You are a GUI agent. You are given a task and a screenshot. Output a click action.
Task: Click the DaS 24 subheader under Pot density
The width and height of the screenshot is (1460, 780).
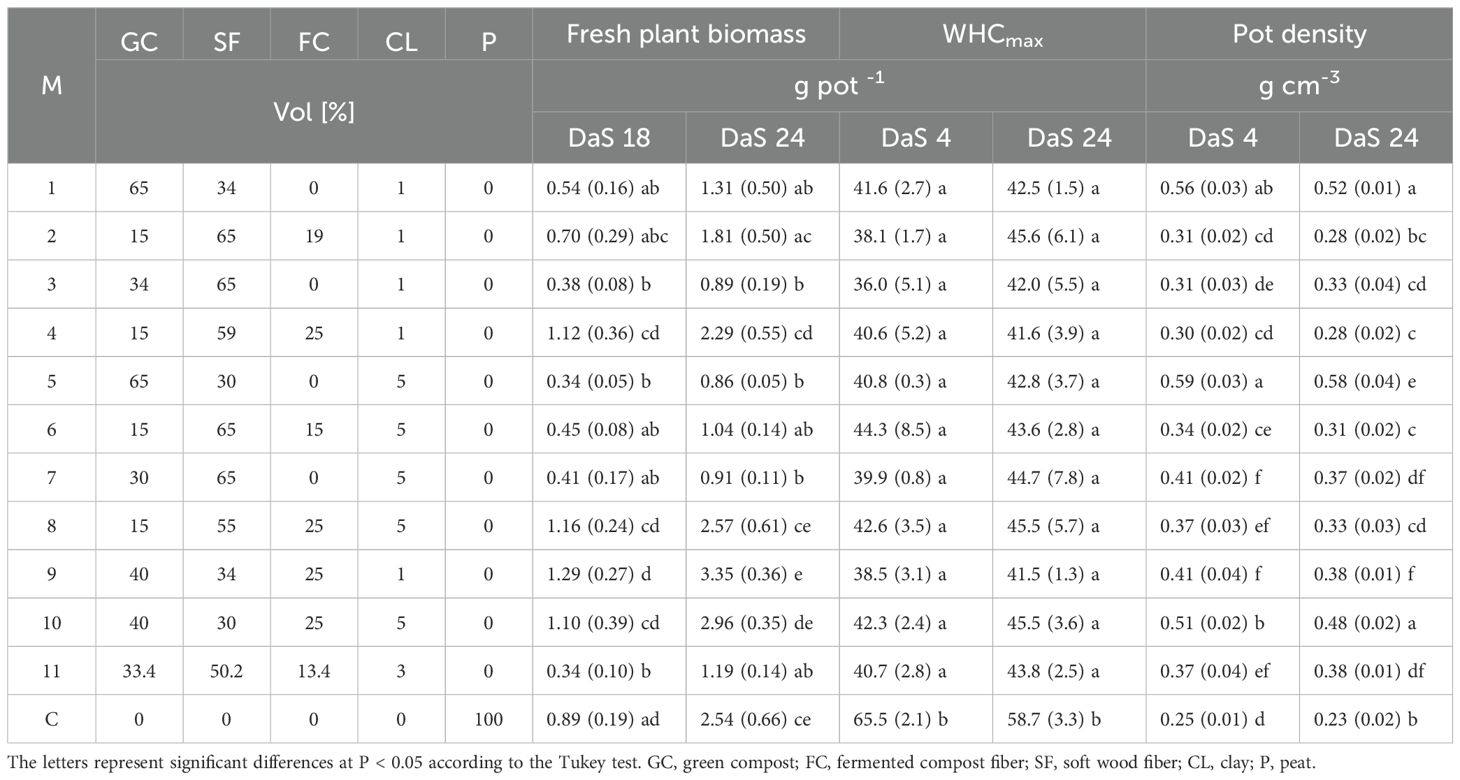pos(1376,138)
